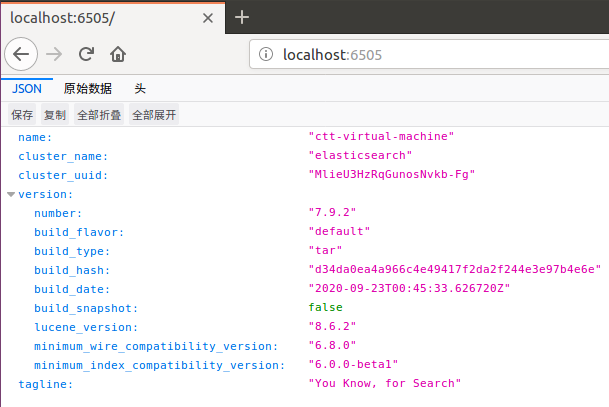609x407 pixels.
Task: Focus the localhost:6505 address bar
Action: point(429,54)
